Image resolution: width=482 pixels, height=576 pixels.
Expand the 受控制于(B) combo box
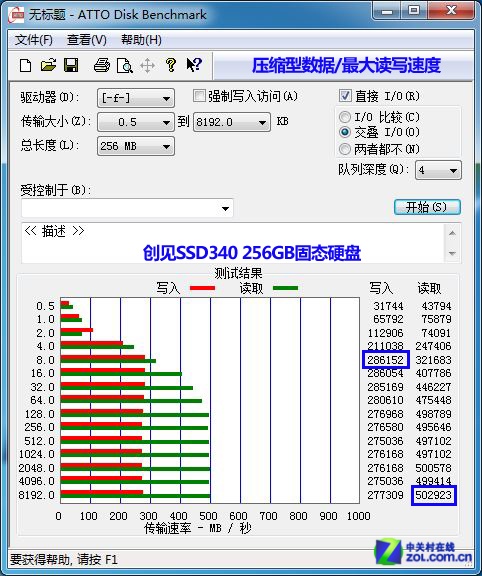click(127, 208)
